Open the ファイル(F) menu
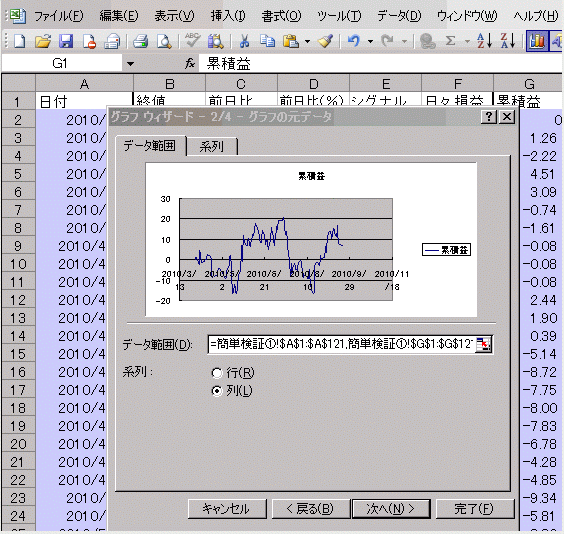The width and height of the screenshot is (564, 534). [59, 16]
